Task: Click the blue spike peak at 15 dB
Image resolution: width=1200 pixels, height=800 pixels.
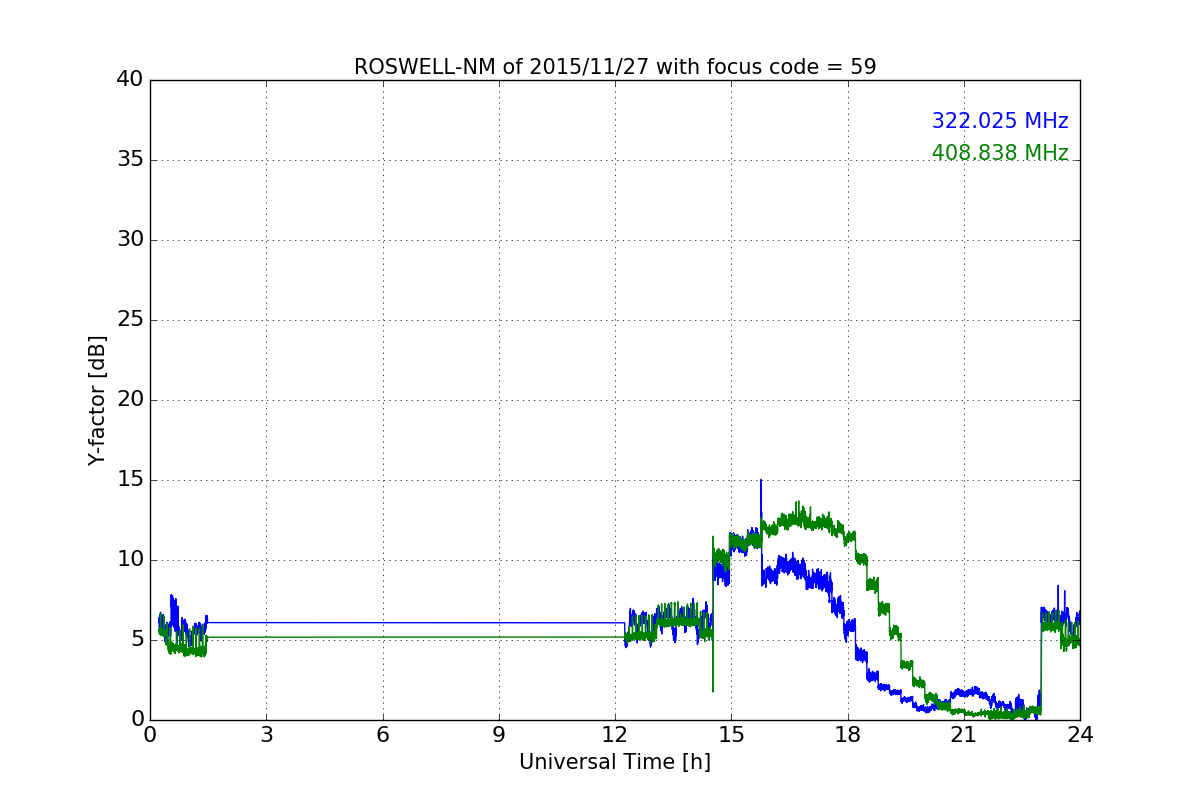Action: 761,481
